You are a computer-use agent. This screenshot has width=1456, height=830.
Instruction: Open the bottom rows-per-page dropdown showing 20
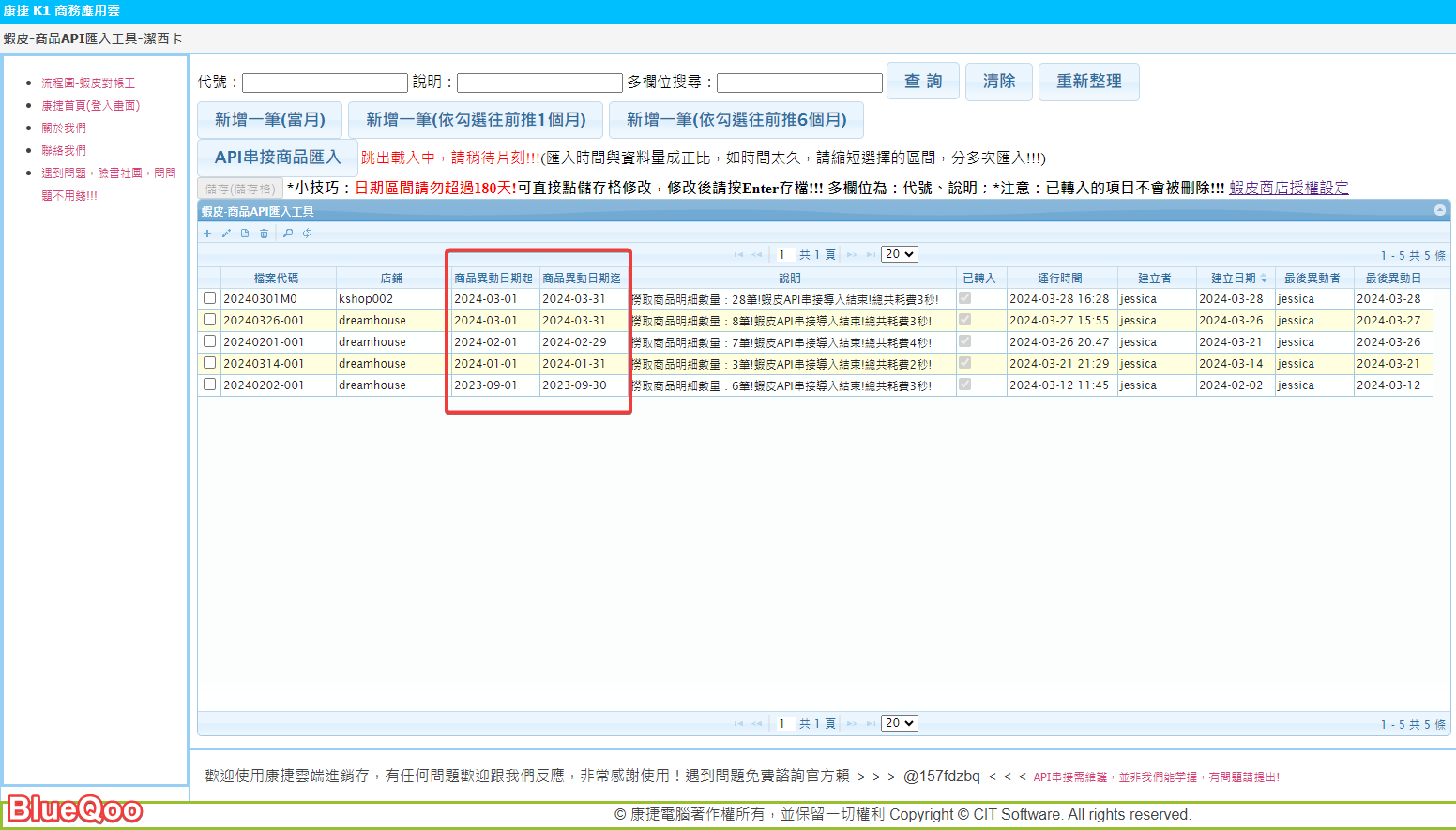point(899,723)
